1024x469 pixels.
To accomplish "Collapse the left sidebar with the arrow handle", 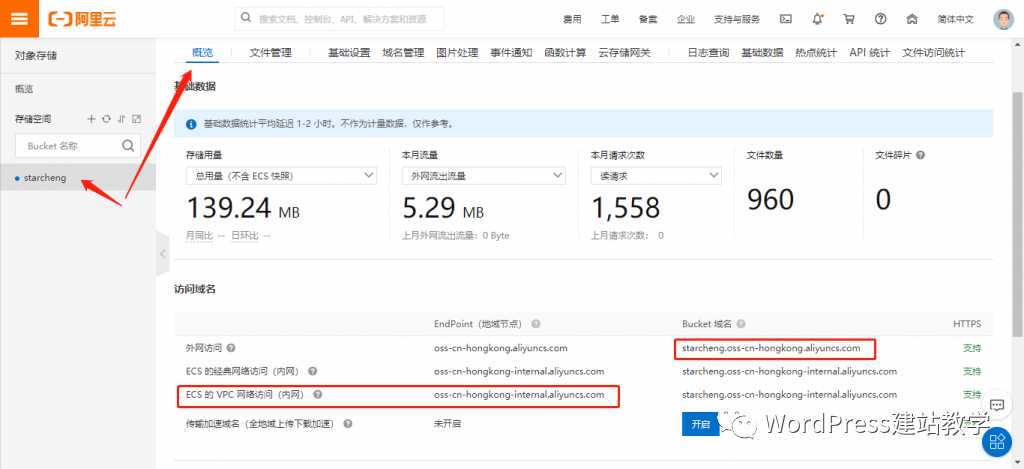I will coord(163,254).
